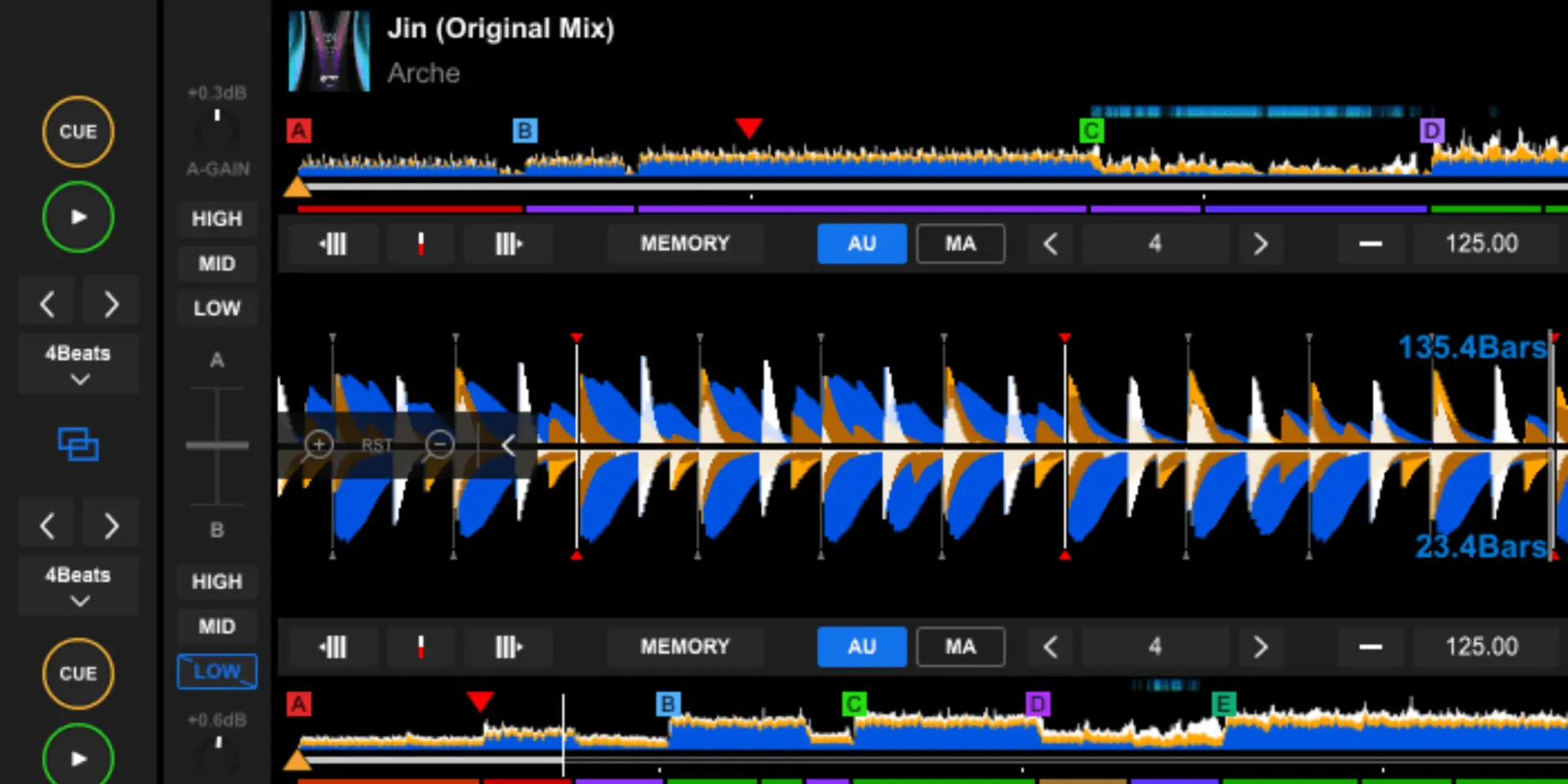This screenshot has height=784, width=1568.
Task: Click the RST waveform zoom reset
Action: 376,445
